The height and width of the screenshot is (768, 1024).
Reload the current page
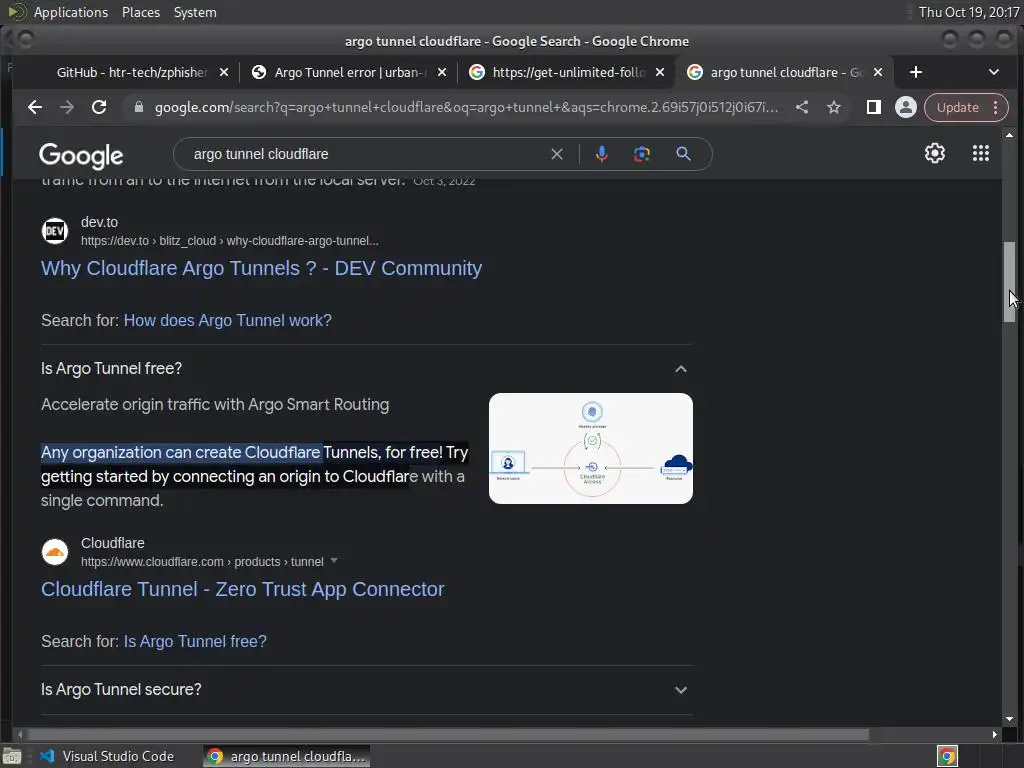(x=99, y=107)
